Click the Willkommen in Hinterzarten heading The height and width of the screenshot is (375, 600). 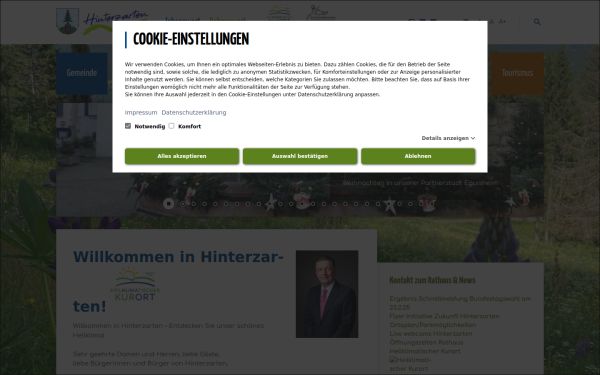click(x=178, y=281)
